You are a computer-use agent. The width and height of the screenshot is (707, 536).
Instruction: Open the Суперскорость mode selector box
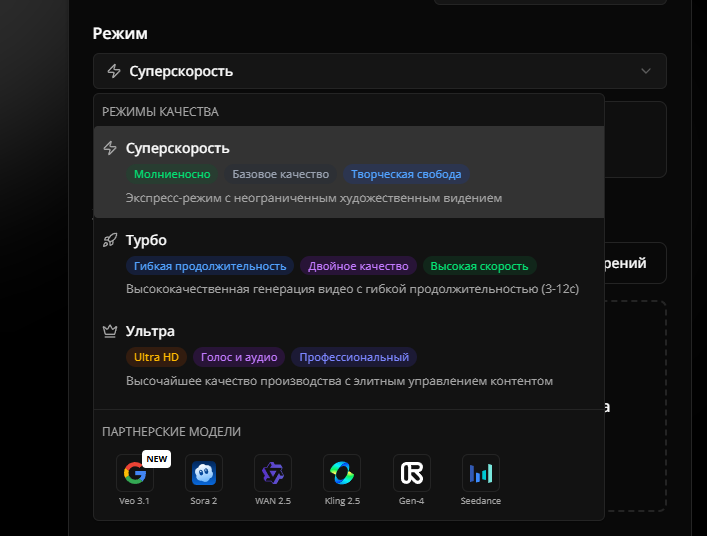(379, 71)
